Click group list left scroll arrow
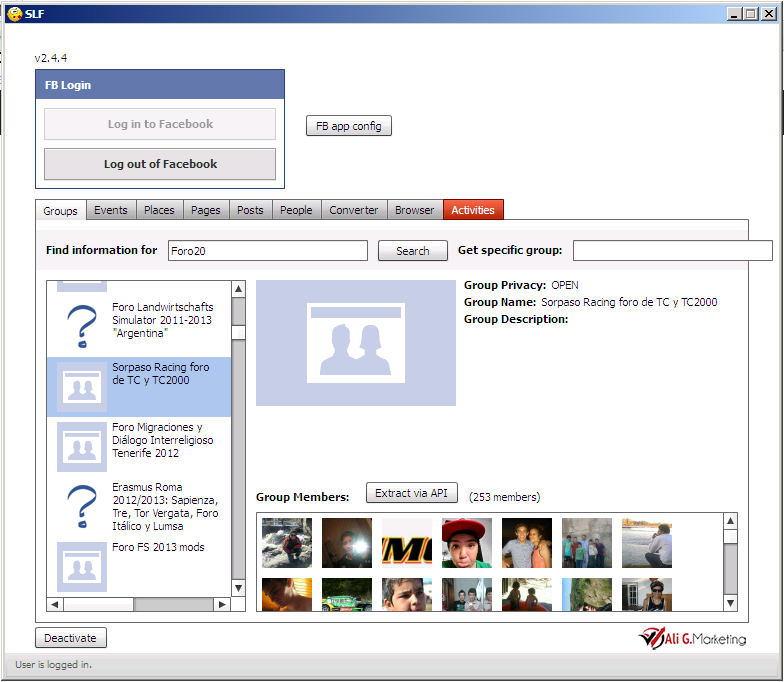Viewport: 784px width, 682px height. [55, 604]
